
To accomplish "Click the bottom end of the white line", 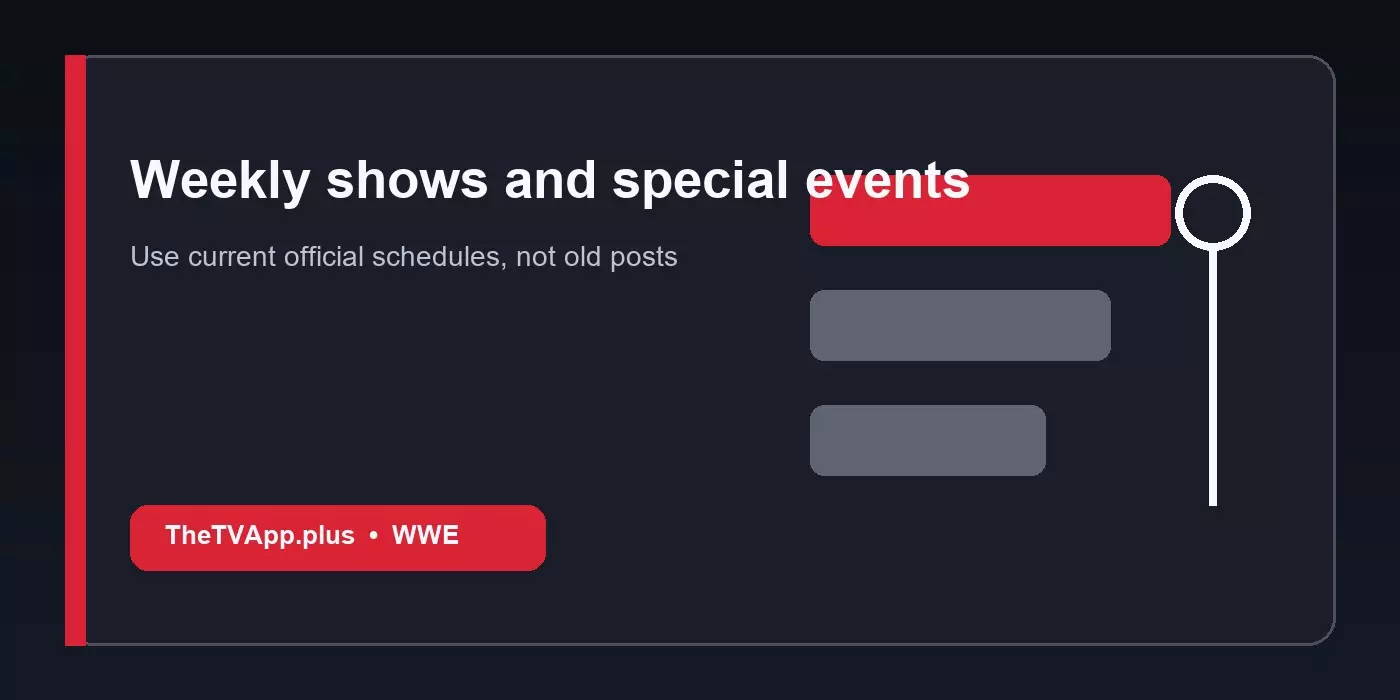I will coord(1213,500).
